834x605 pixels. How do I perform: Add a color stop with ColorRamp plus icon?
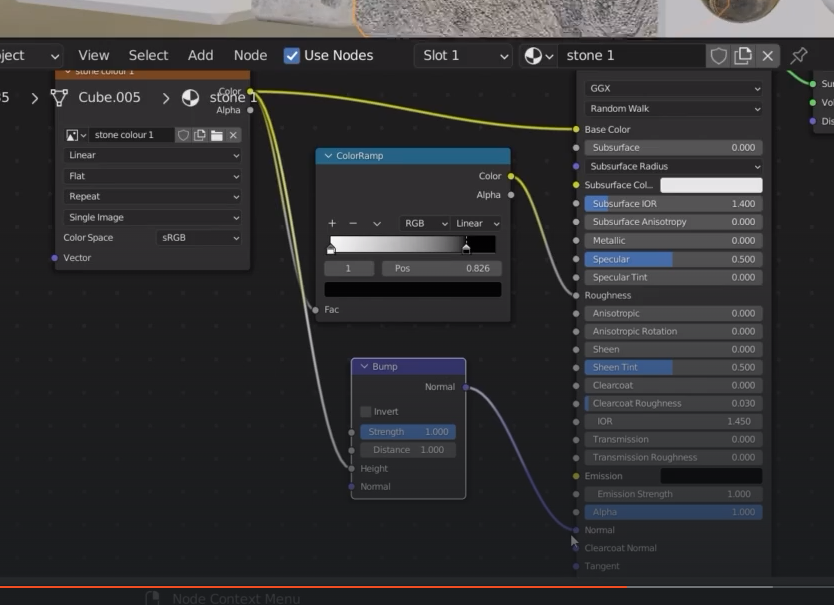[x=332, y=223]
